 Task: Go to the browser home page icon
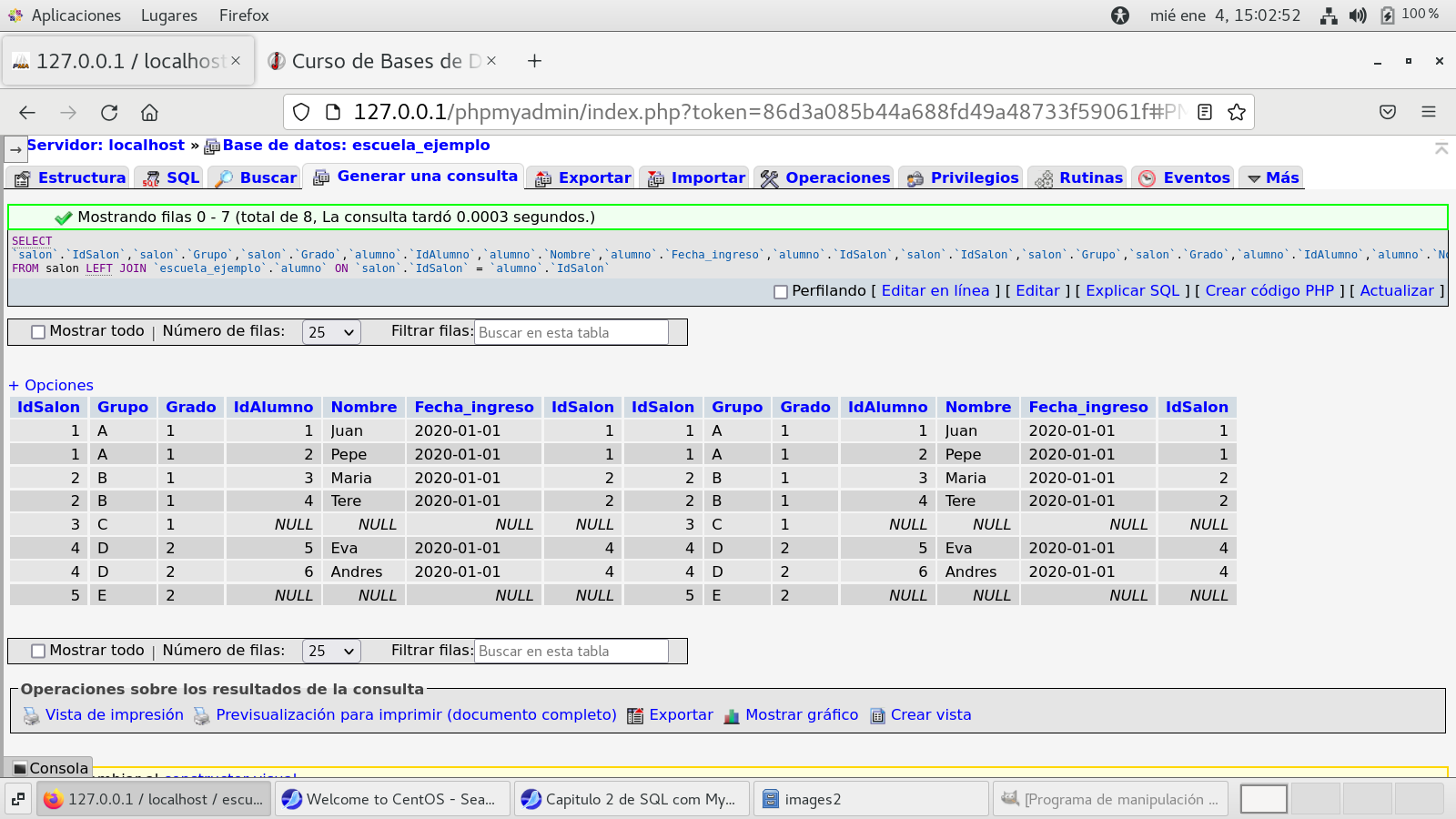[x=149, y=113]
